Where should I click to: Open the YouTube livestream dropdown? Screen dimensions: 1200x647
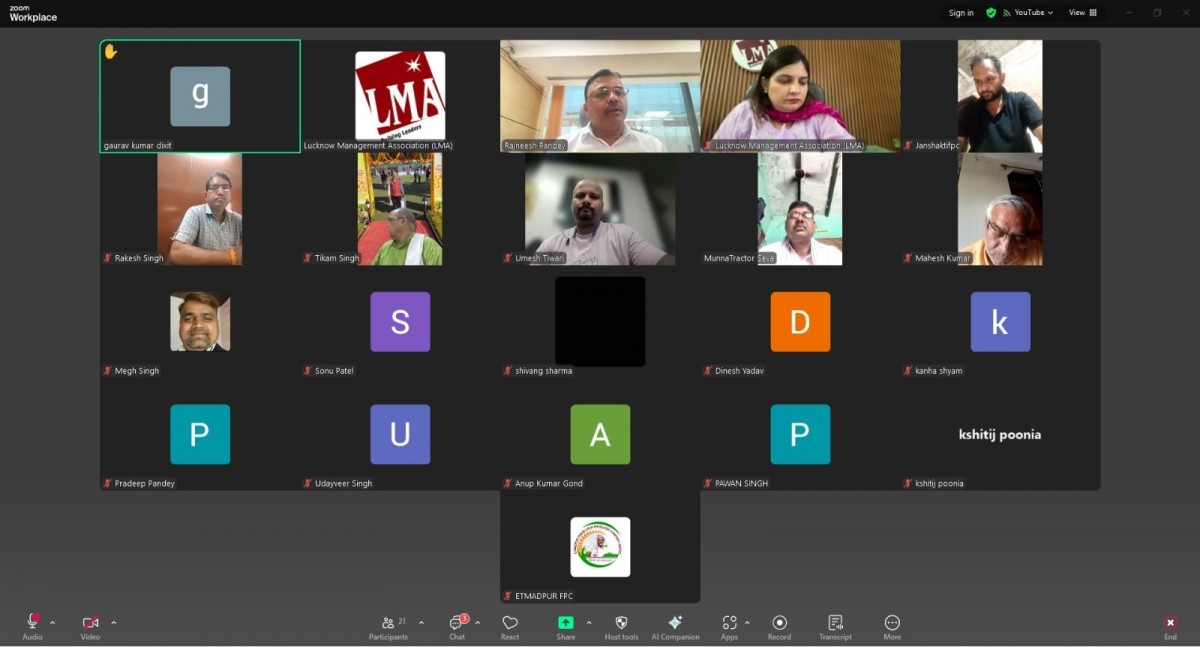pos(1033,13)
